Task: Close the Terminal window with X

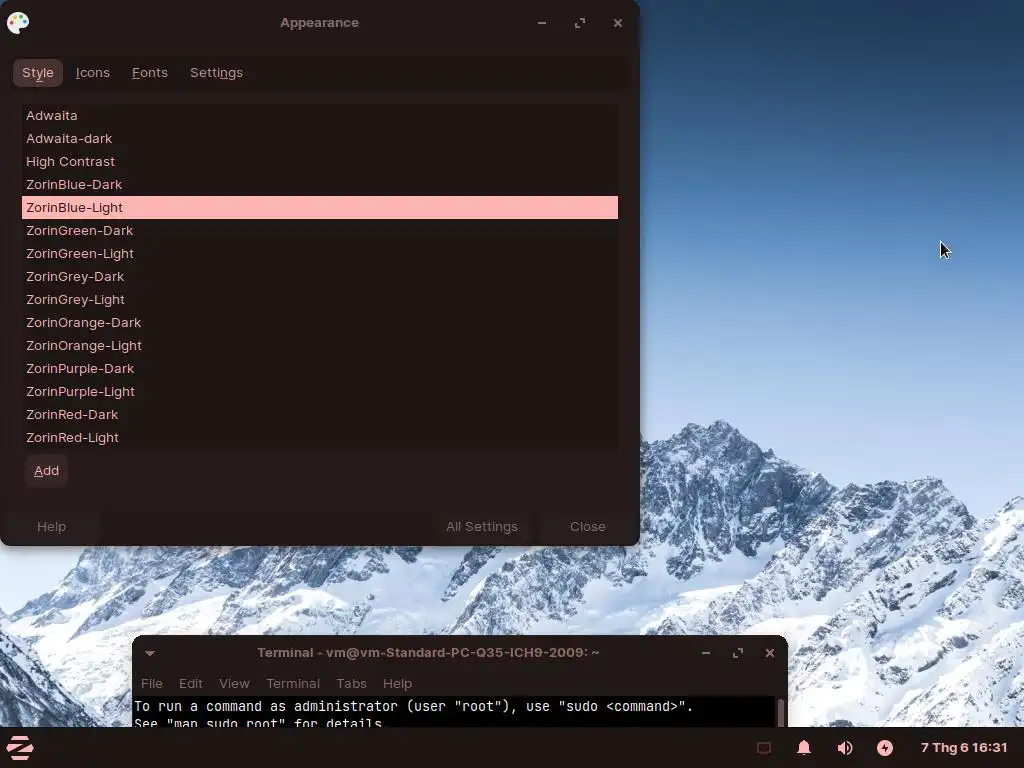Action: coord(770,653)
